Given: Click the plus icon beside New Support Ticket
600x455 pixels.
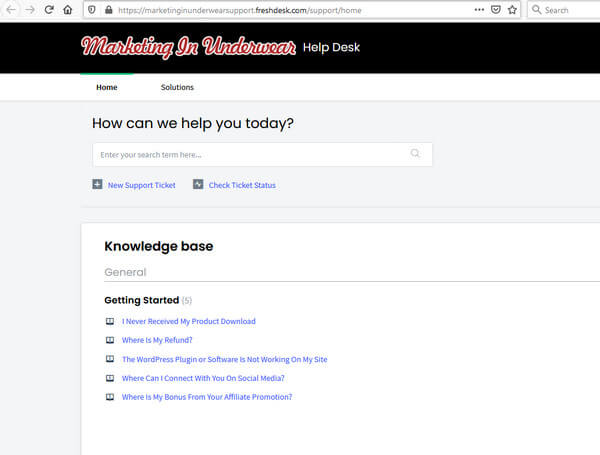Looking at the screenshot, I should click(98, 184).
